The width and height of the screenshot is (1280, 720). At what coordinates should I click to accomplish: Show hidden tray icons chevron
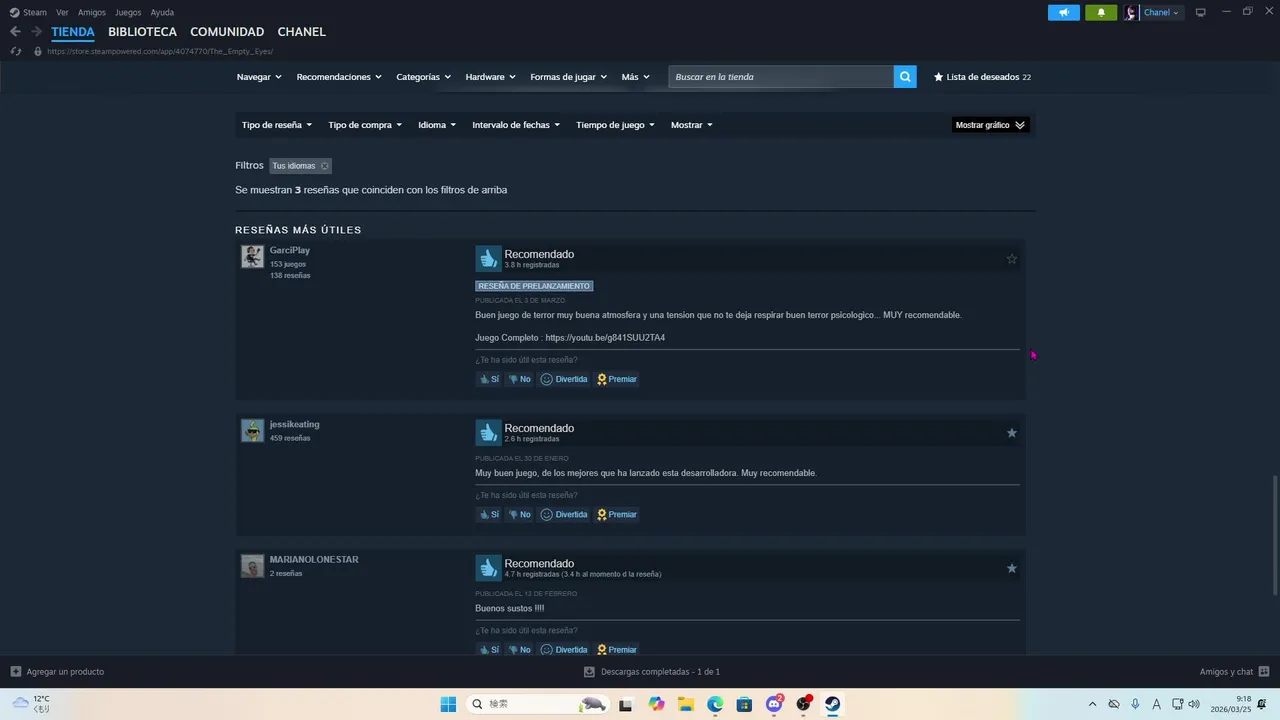click(x=1092, y=704)
